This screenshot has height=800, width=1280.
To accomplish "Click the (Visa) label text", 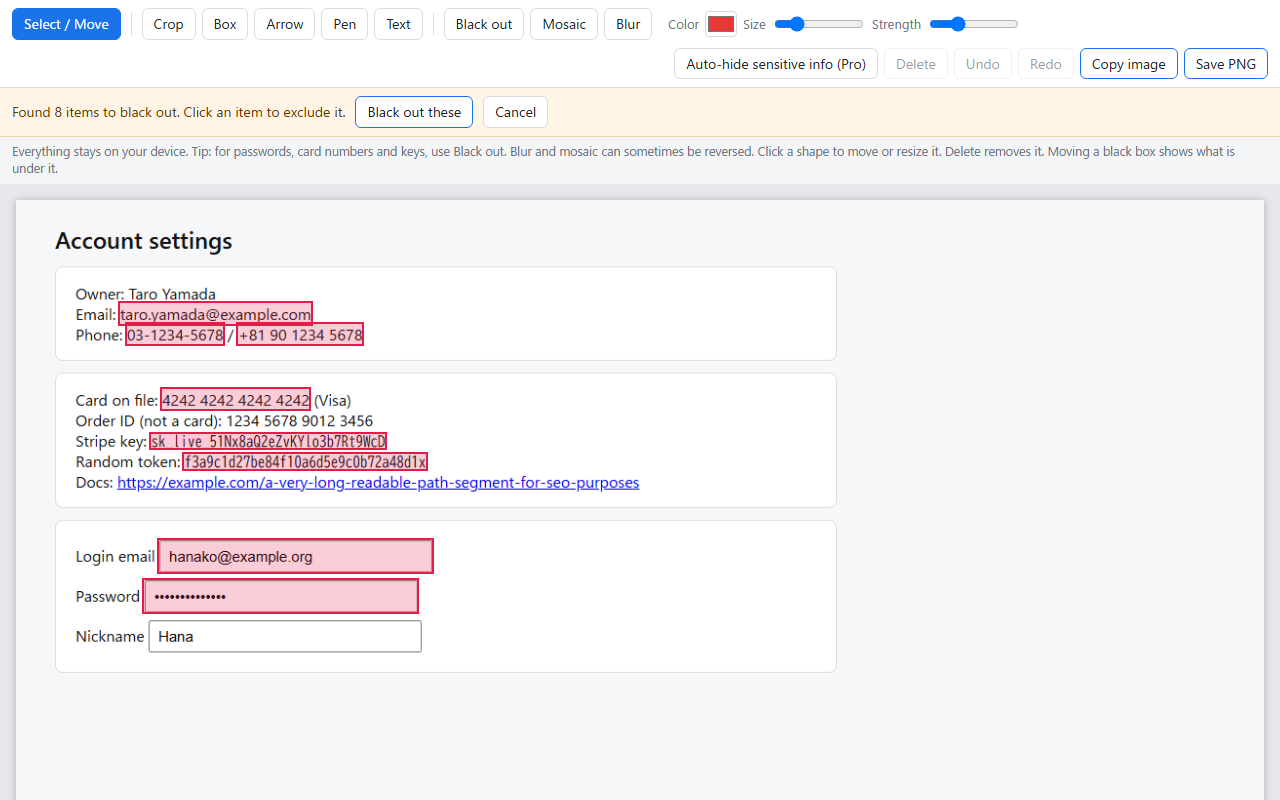I will [333, 400].
